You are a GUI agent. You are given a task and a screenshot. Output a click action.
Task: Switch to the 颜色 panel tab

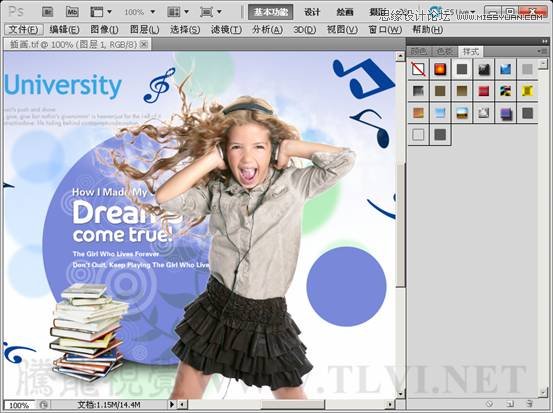(418, 52)
